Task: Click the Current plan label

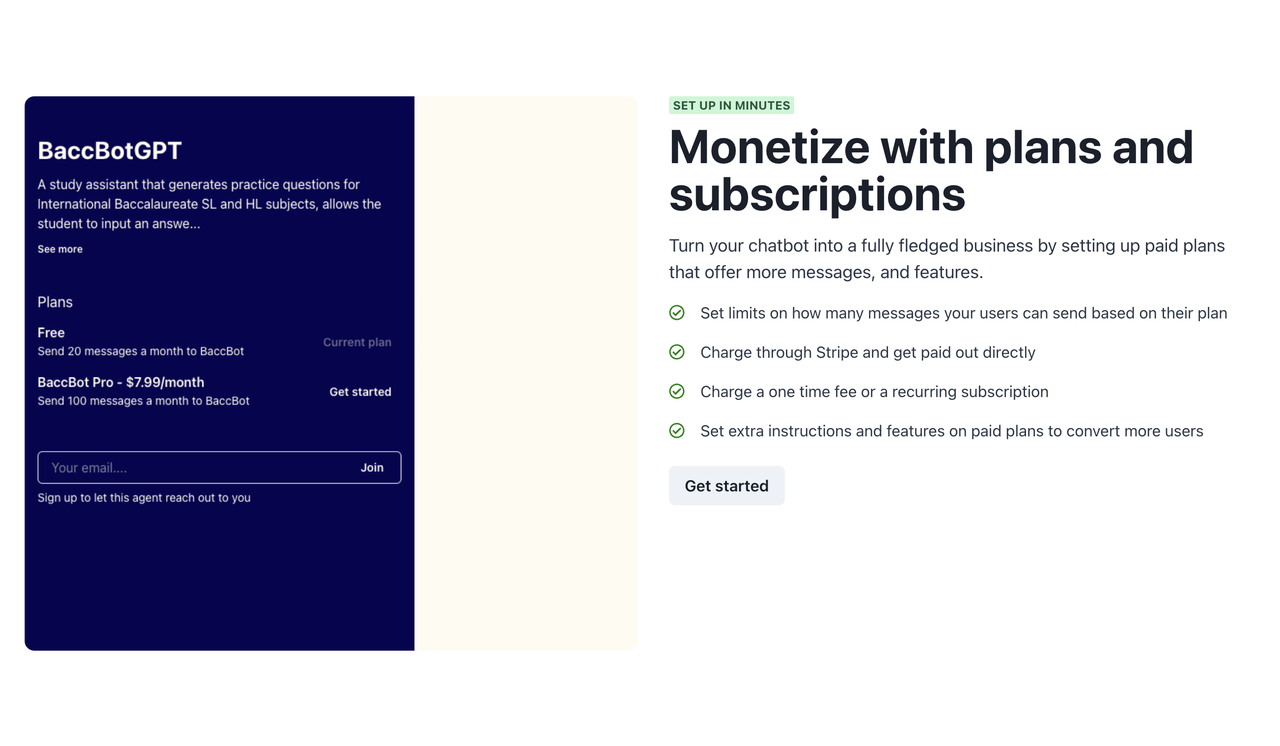Action: tap(357, 342)
